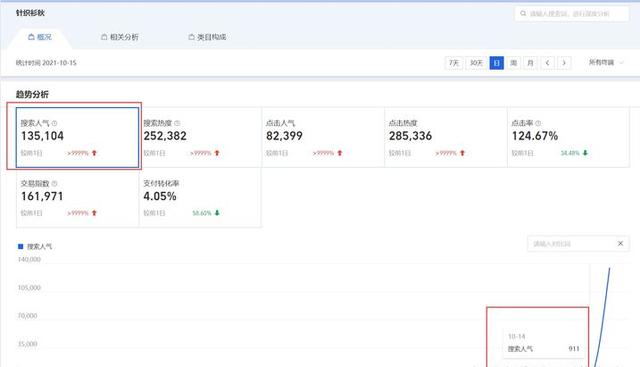Clear the chart filter with the X icon
640x367 pixels.
[620, 243]
